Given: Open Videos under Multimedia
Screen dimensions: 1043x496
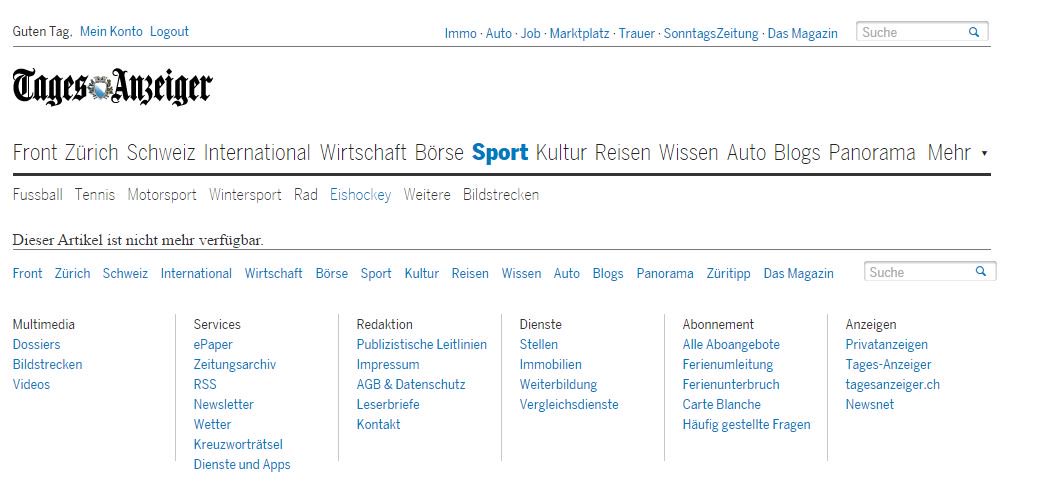Looking at the screenshot, I should [x=31, y=384].
